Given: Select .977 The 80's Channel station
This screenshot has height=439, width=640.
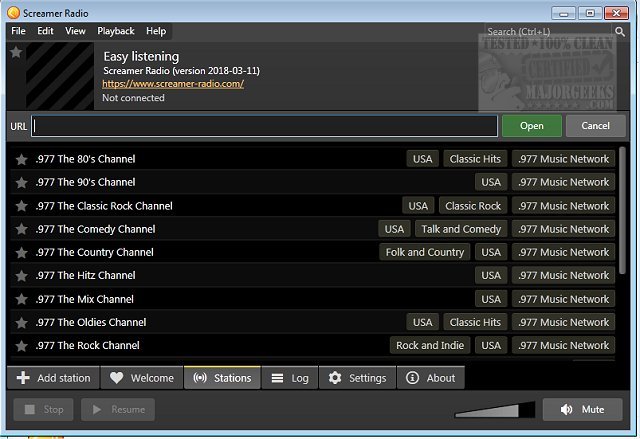Looking at the screenshot, I should 312,159.
